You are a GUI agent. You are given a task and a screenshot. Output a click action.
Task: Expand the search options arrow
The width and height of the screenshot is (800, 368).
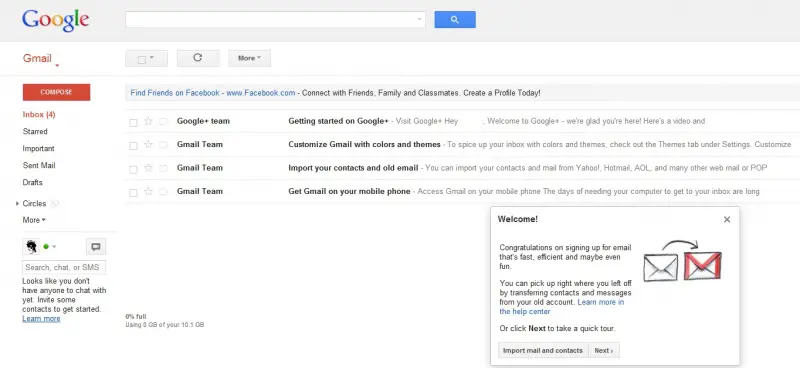(419, 19)
